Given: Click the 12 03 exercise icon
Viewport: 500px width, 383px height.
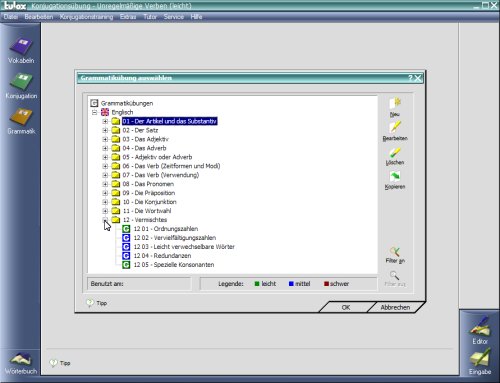Looking at the screenshot, I should 126,247.
